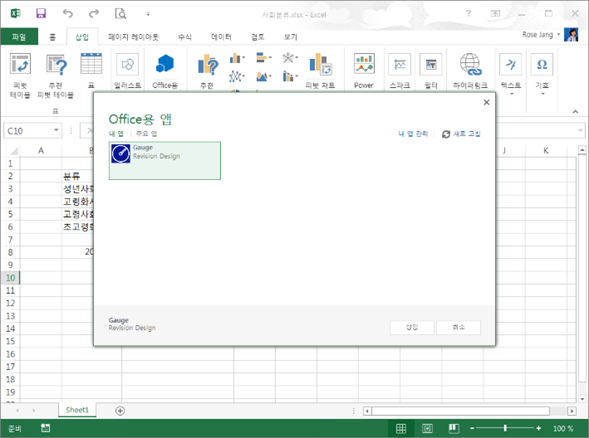The image size is (589, 438).
Task: Collapse the ribbon with the chevron
Action: (575, 112)
